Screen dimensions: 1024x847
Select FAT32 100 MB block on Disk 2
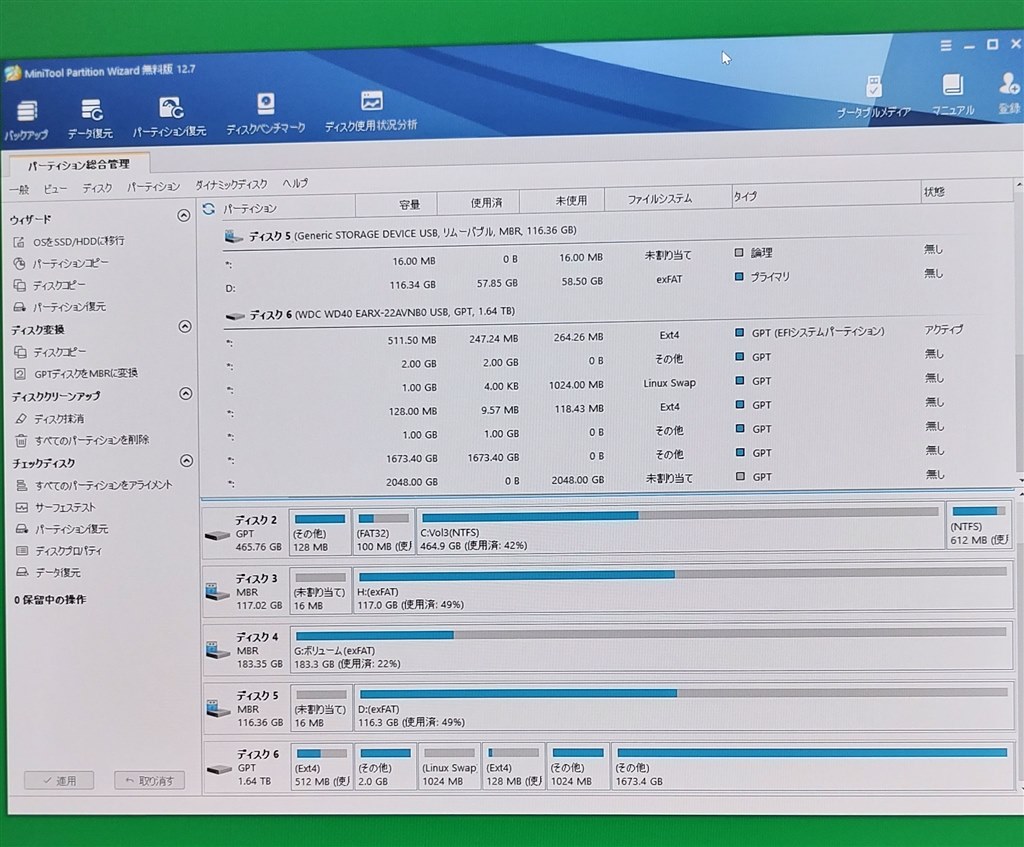(383, 532)
